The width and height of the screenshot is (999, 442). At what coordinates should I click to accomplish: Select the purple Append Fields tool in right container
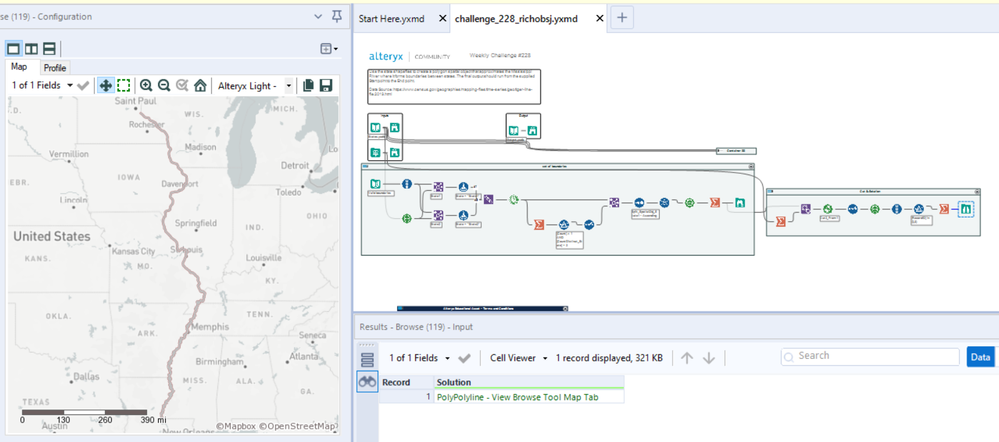point(806,209)
